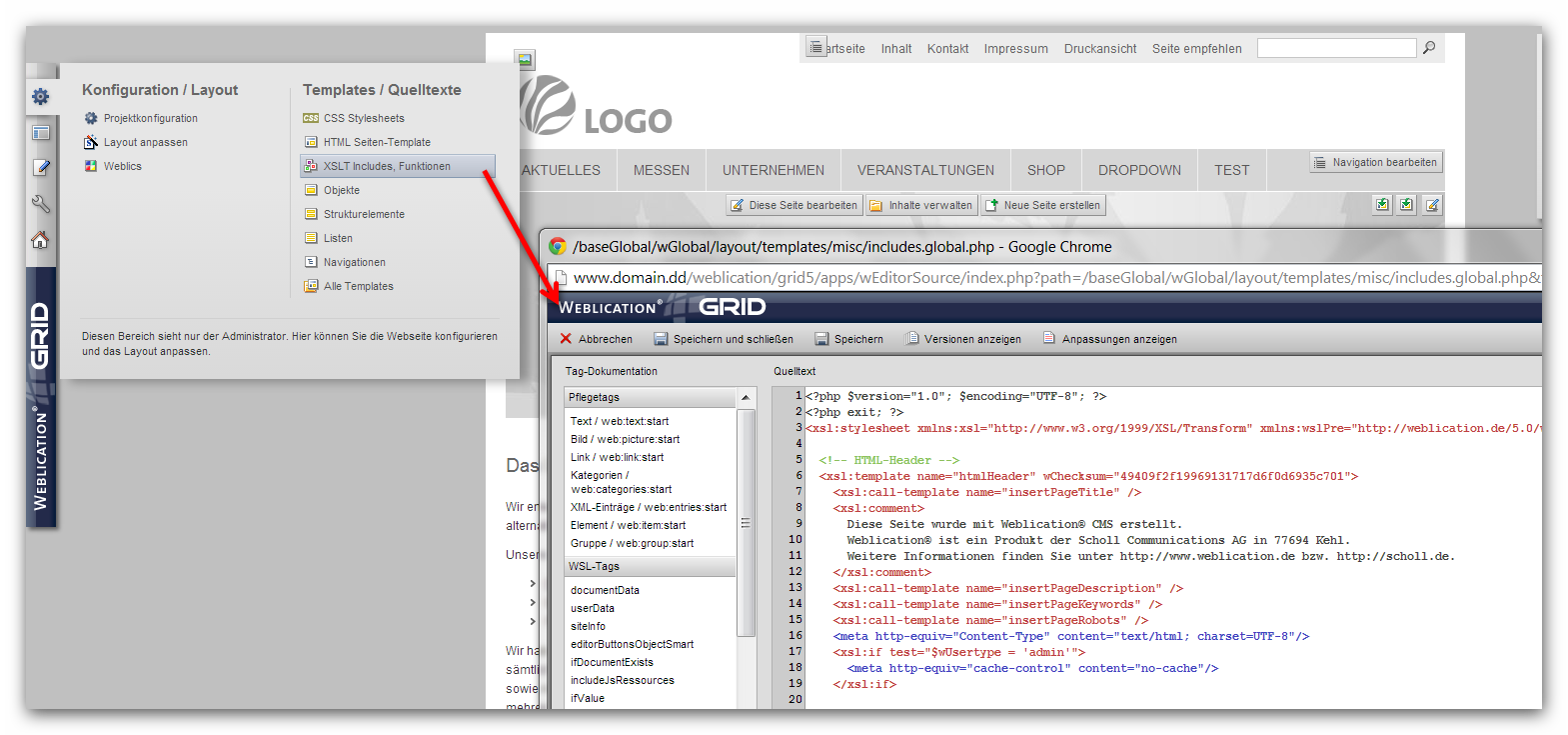This screenshot has width=1568, height=735.
Task: Click the CSS Stylesheets icon
Action: [311, 118]
